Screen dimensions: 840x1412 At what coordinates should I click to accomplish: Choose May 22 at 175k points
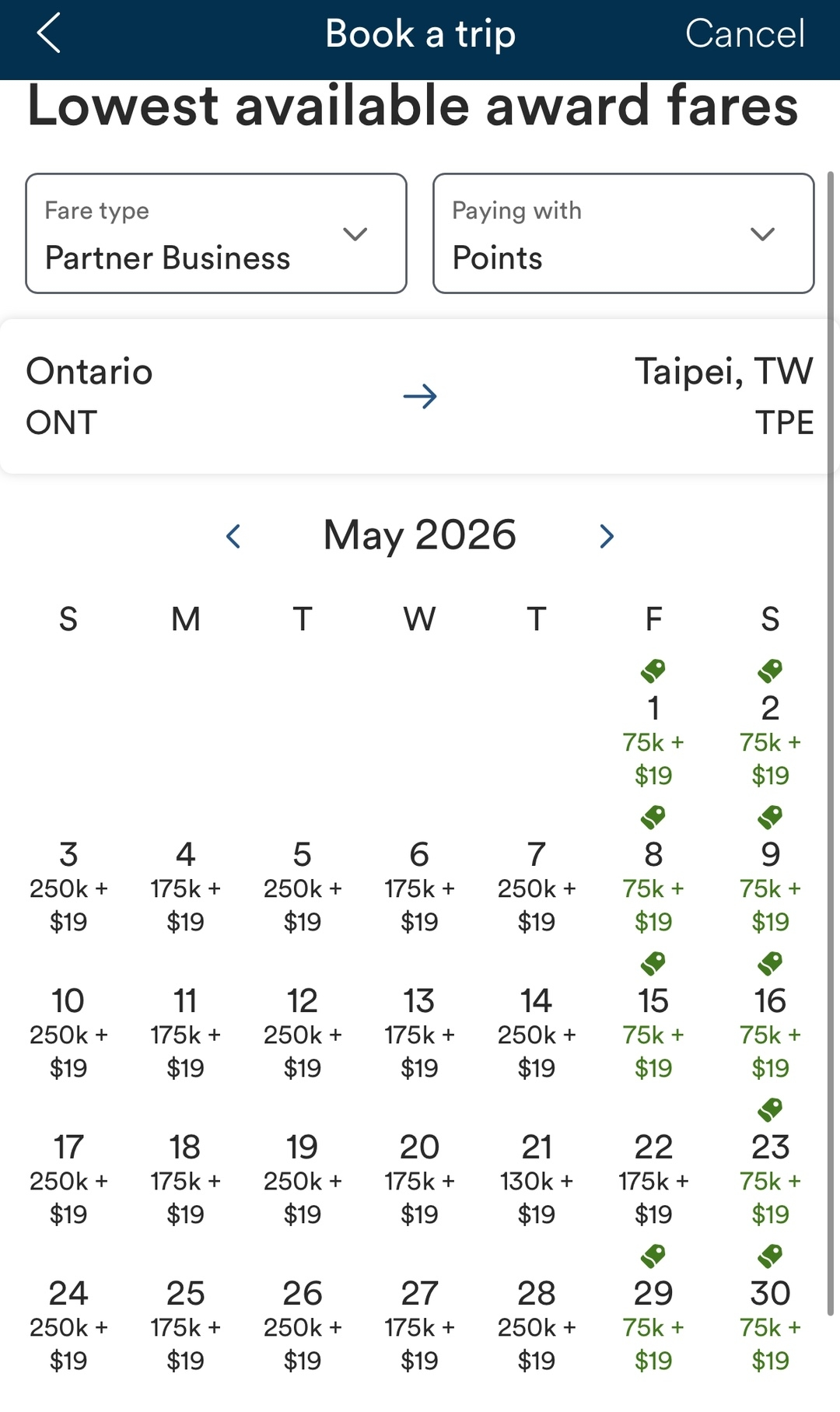tap(653, 1179)
